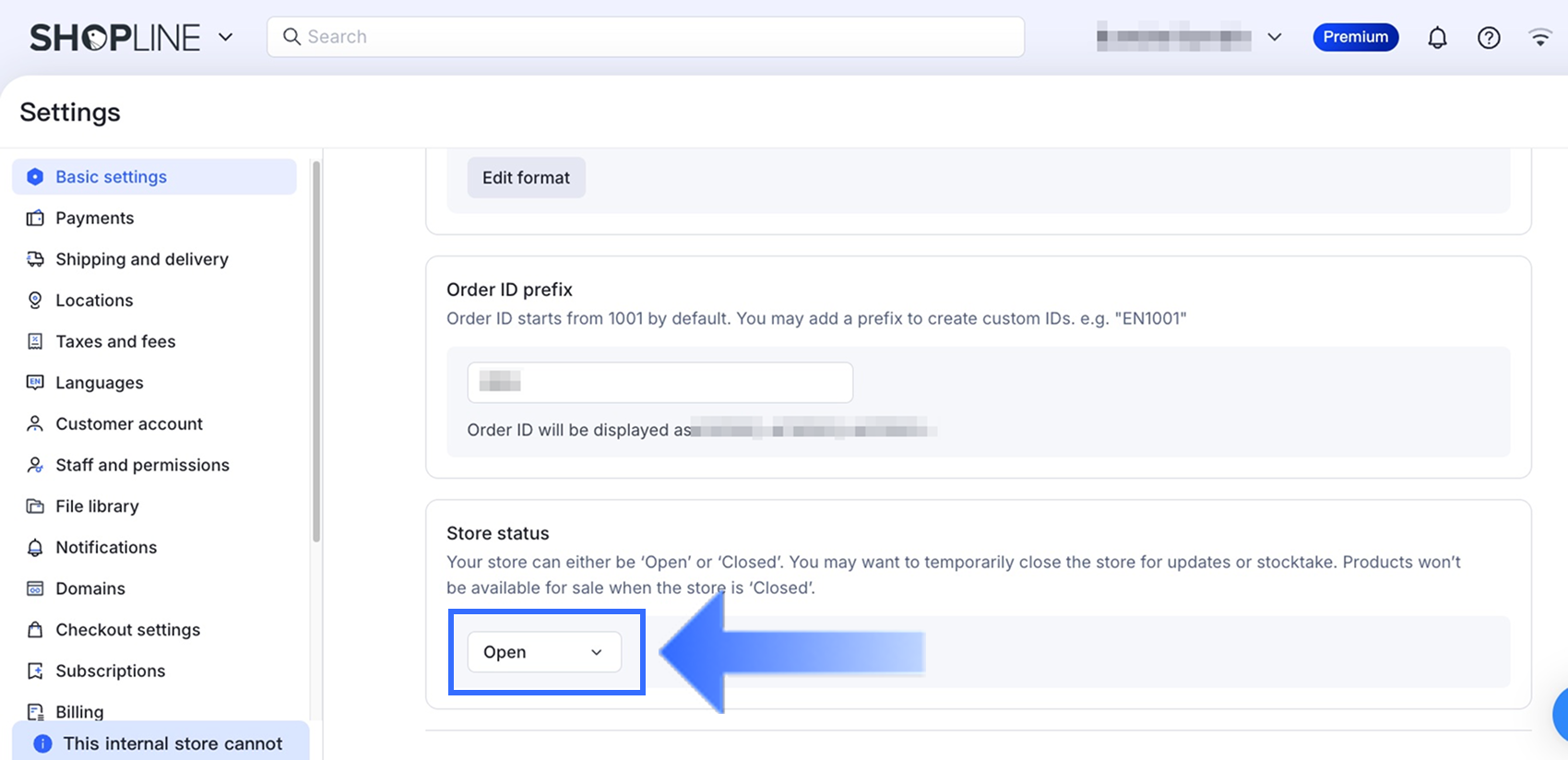Click the Shipping and delivery truck icon

[x=35, y=259]
